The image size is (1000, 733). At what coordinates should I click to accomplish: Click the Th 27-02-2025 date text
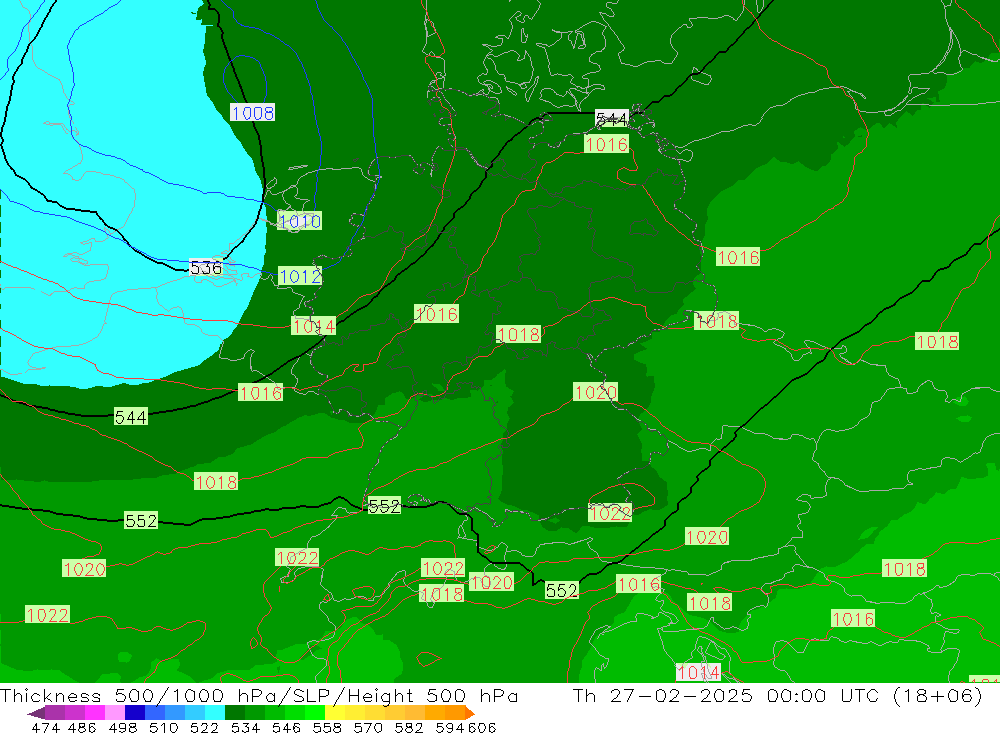tap(663, 695)
